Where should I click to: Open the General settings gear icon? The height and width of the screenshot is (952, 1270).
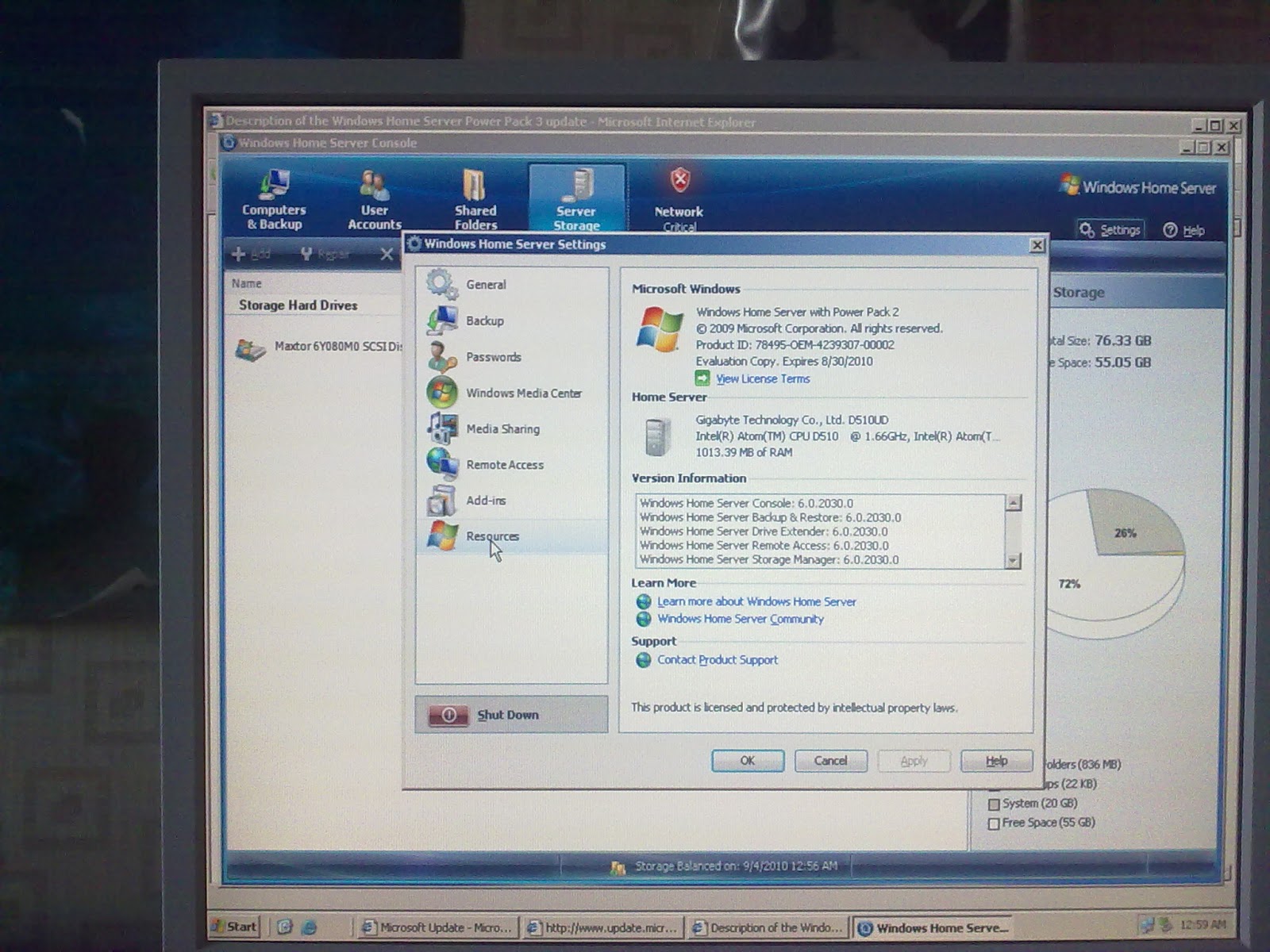[x=442, y=284]
